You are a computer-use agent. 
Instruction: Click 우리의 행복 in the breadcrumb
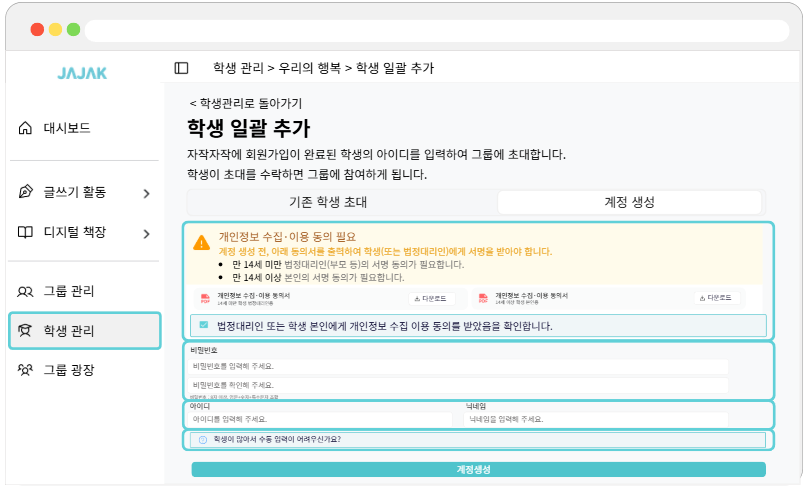[x=309, y=68]
